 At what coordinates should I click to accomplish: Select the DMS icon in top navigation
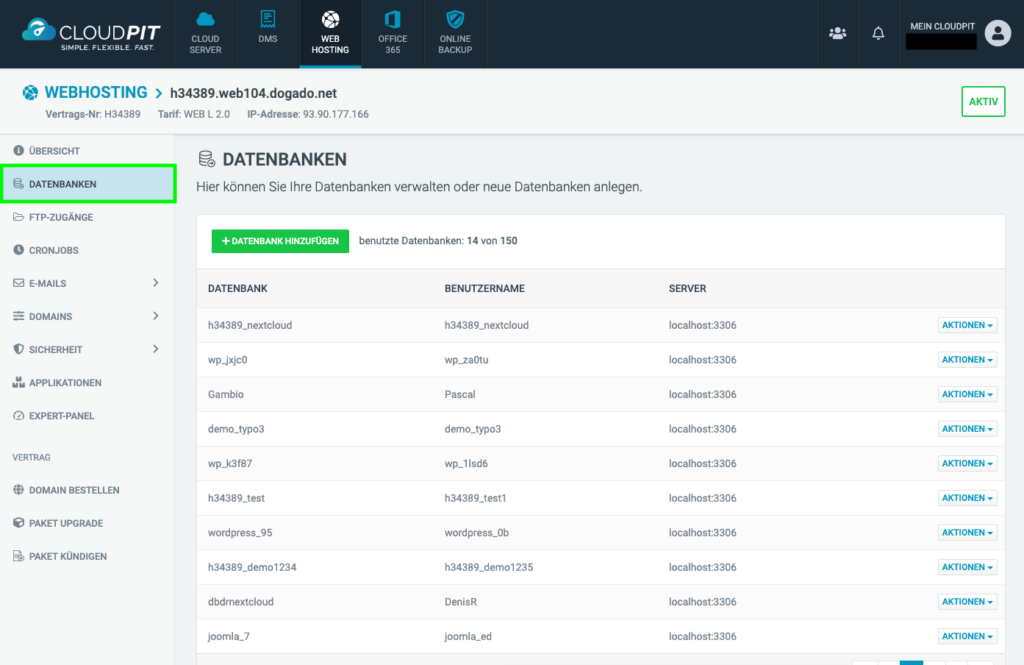point(267,32)
